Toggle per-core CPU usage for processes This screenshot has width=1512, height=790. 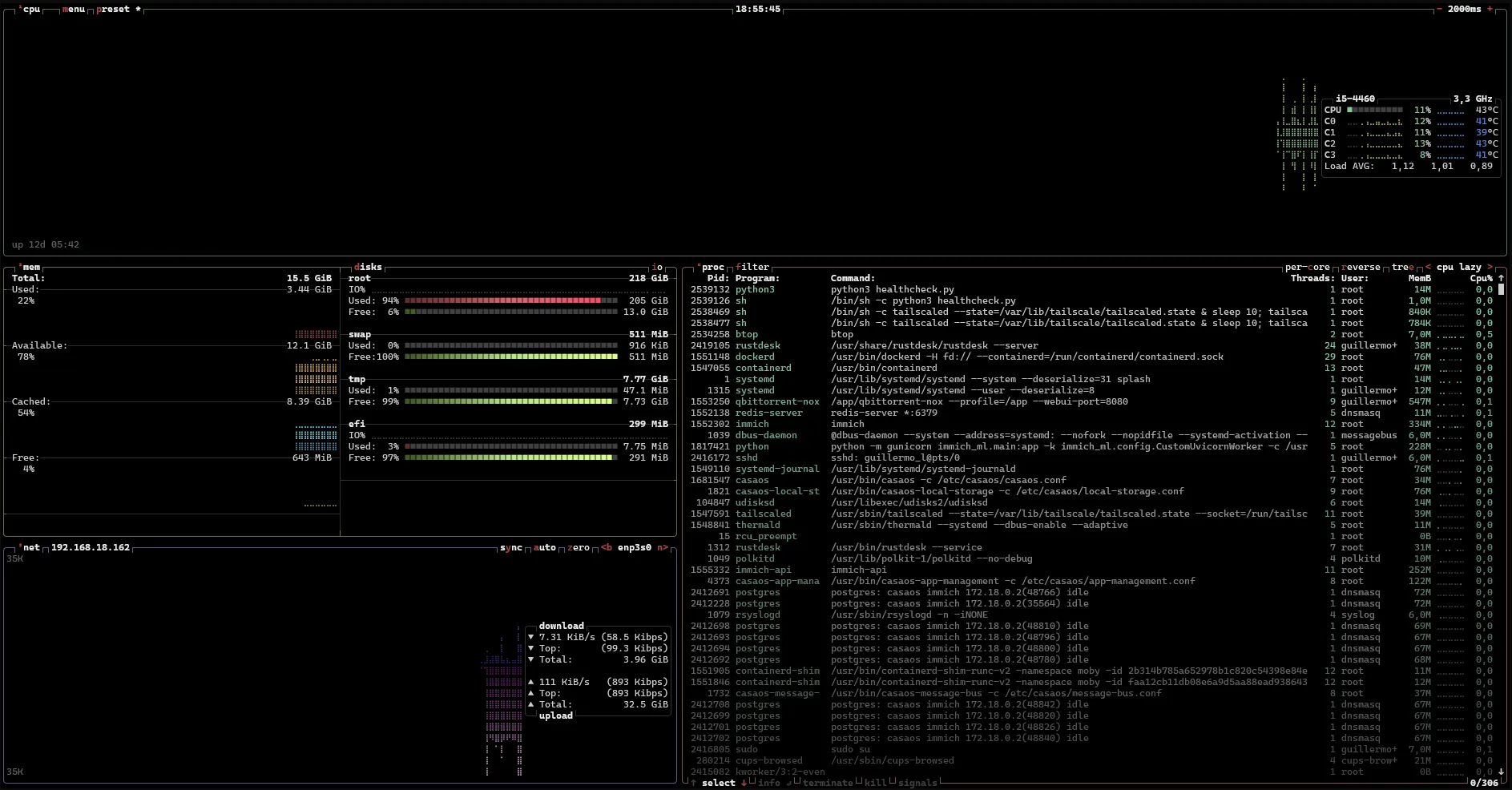(1308, 267)
